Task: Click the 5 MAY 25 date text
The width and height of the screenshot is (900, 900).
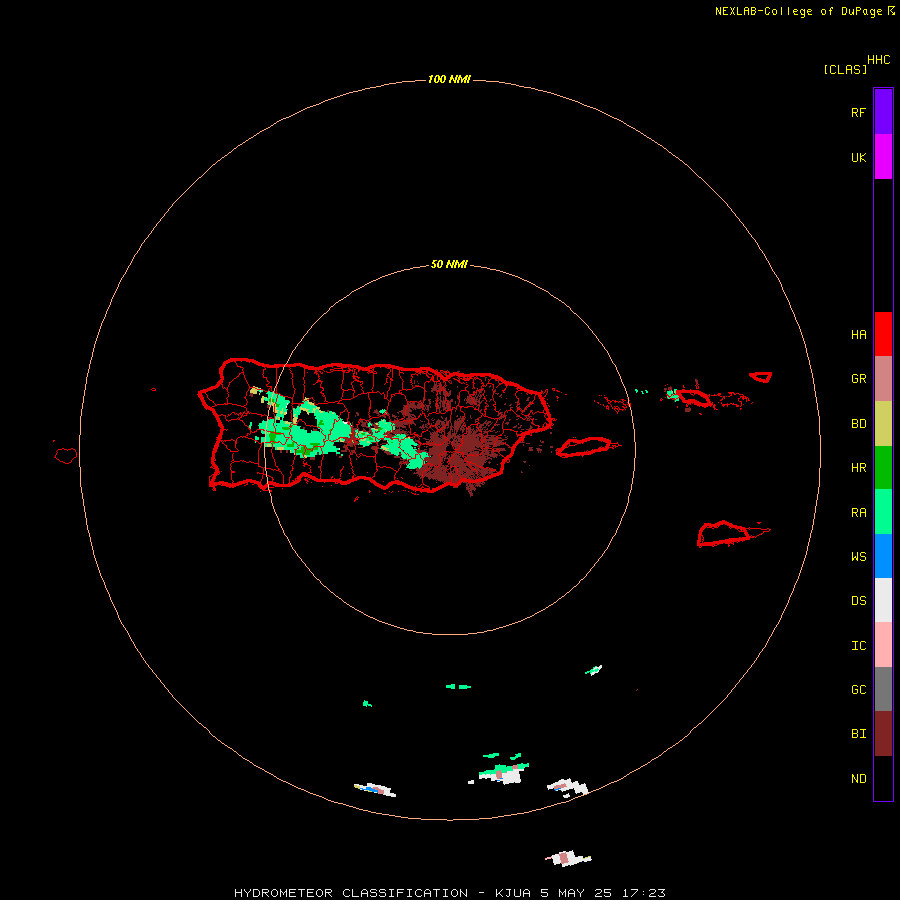Action: point(576,893)
